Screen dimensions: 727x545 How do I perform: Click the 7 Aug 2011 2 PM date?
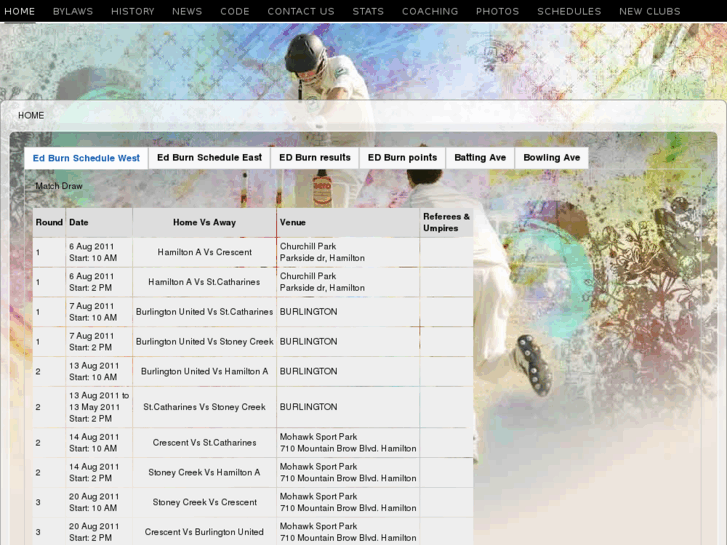point(91,341)
